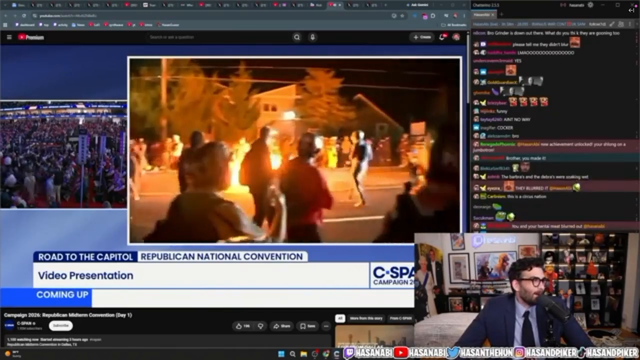Open the C-SPAN channel avatar
This screenshot has width=640, height=360.
[9, 325]
